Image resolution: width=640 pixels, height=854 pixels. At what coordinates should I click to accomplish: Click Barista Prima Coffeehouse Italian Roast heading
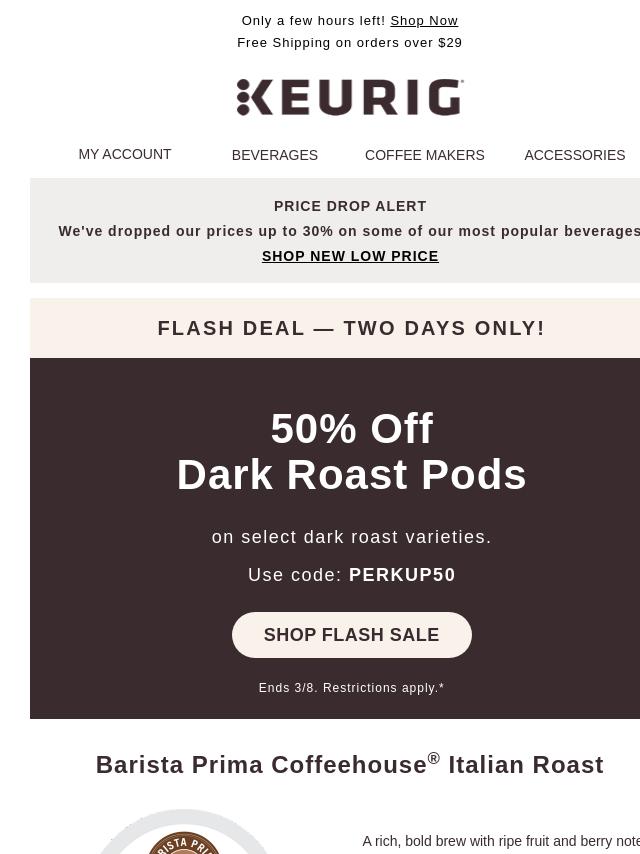click(350, 764)
